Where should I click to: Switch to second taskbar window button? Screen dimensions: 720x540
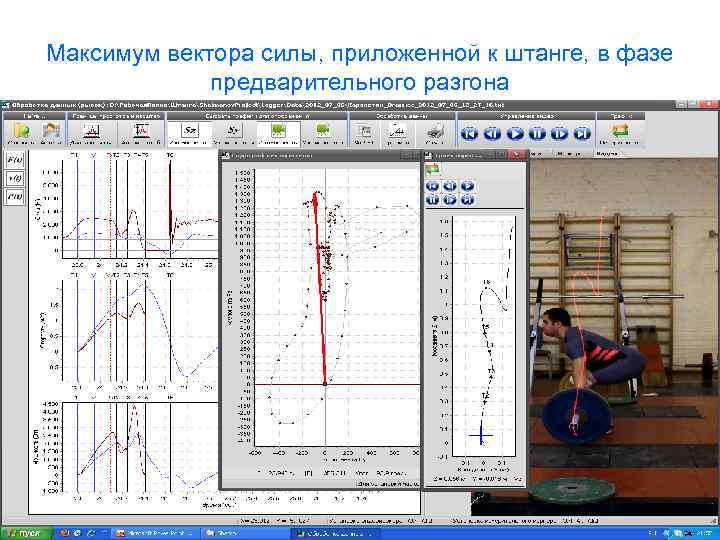(x=245, y=534)
